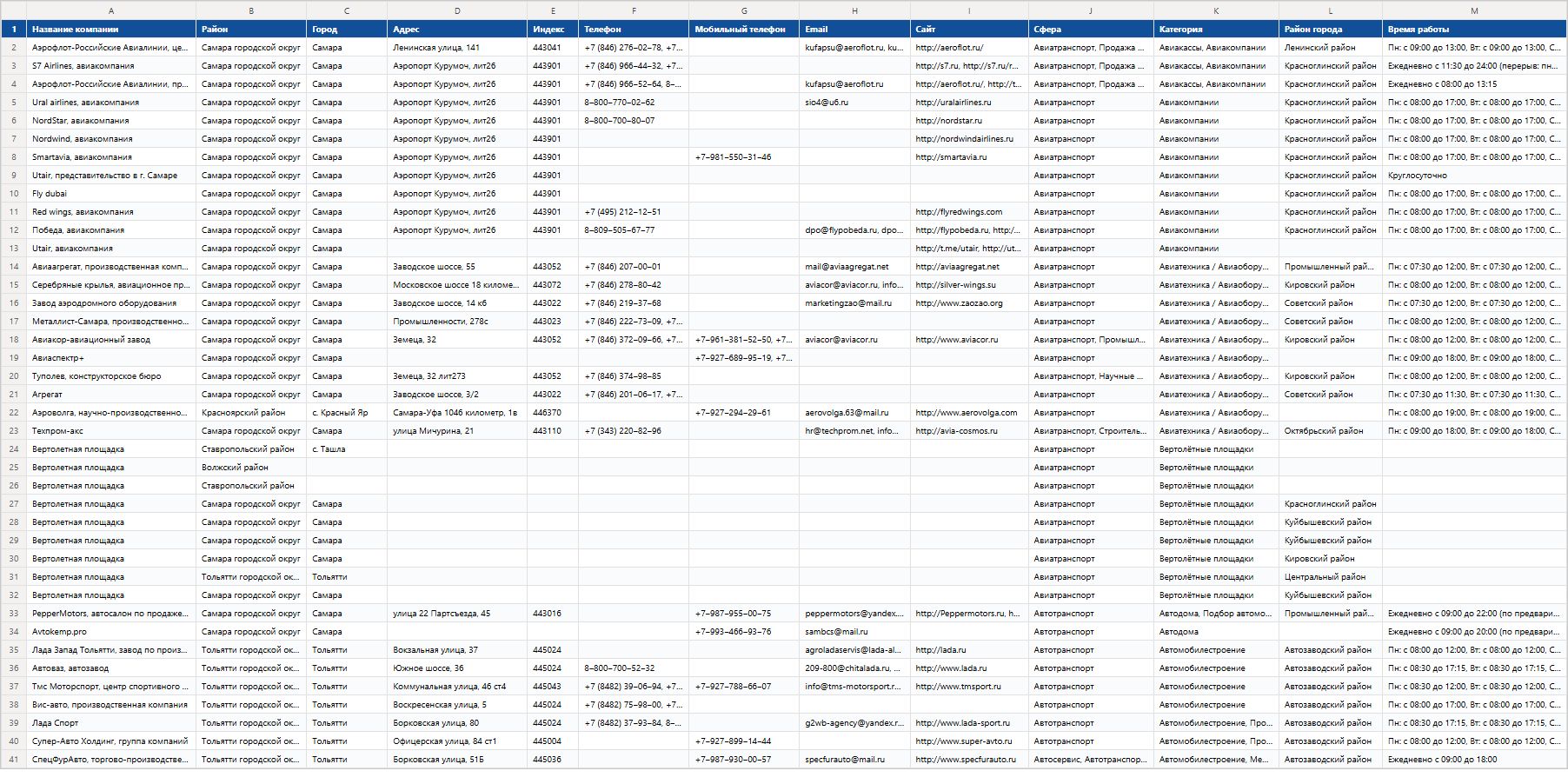Select the email specfurauto@mail.ru
Image resolution: width=1568 pixels, height=784 pixels.
pyautogui.click(x=854, y=760)
